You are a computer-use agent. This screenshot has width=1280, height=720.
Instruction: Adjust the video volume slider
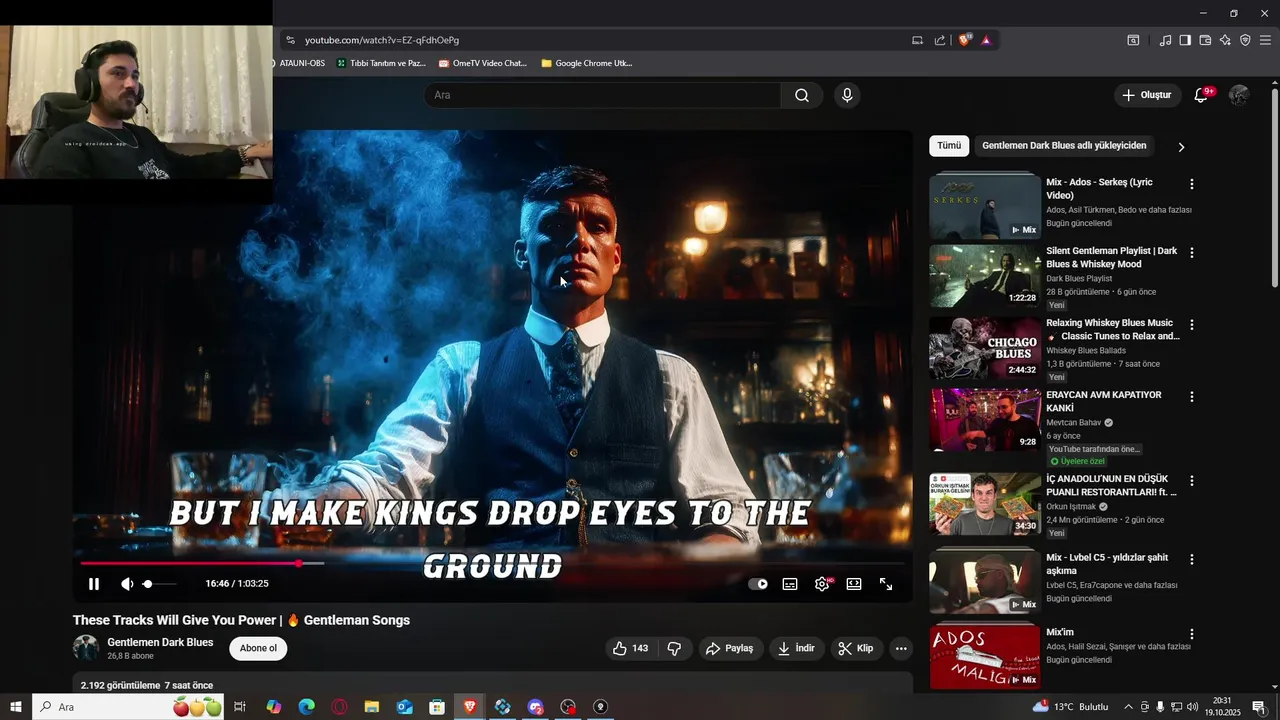tap(160, 584)
